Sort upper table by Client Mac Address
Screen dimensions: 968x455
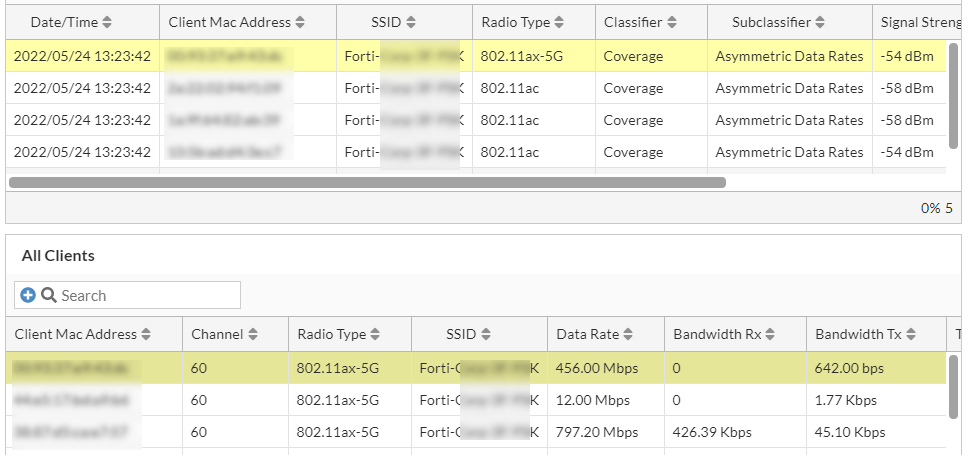pyautogui.click(x=300, y=22)
